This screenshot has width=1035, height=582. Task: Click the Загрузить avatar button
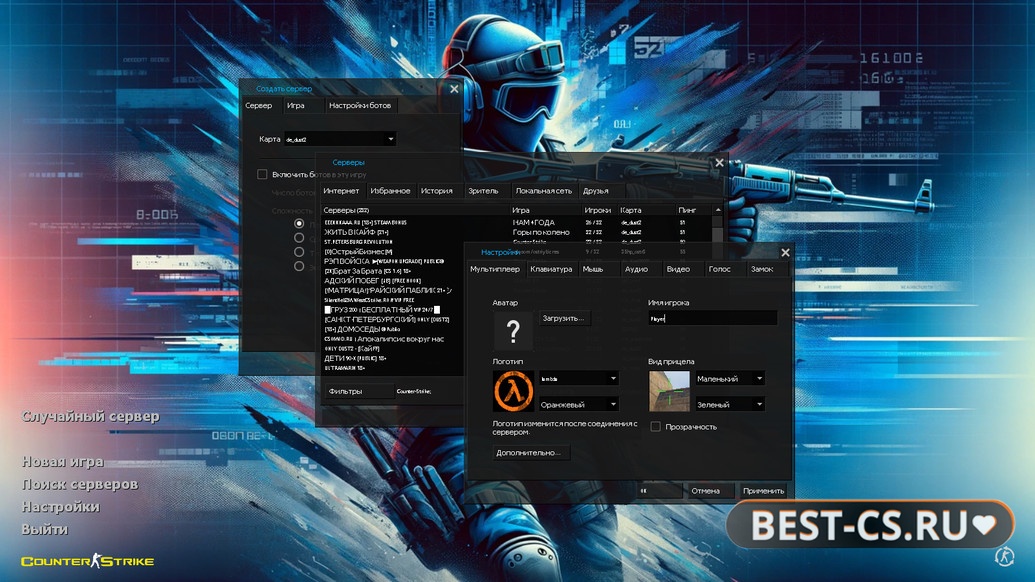pos(564,318)
